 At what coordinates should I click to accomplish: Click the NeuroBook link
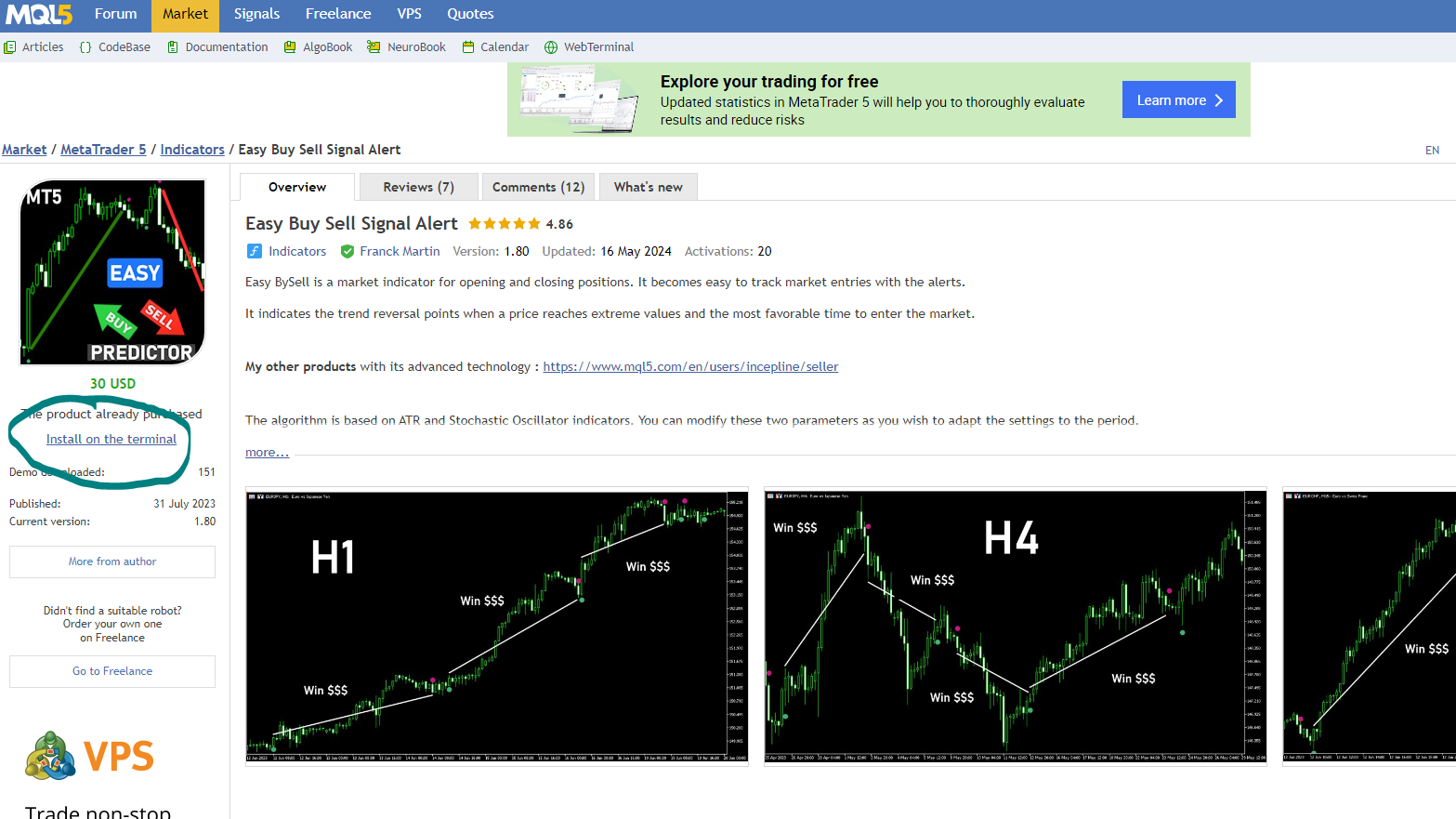click(x=416, y=47)
